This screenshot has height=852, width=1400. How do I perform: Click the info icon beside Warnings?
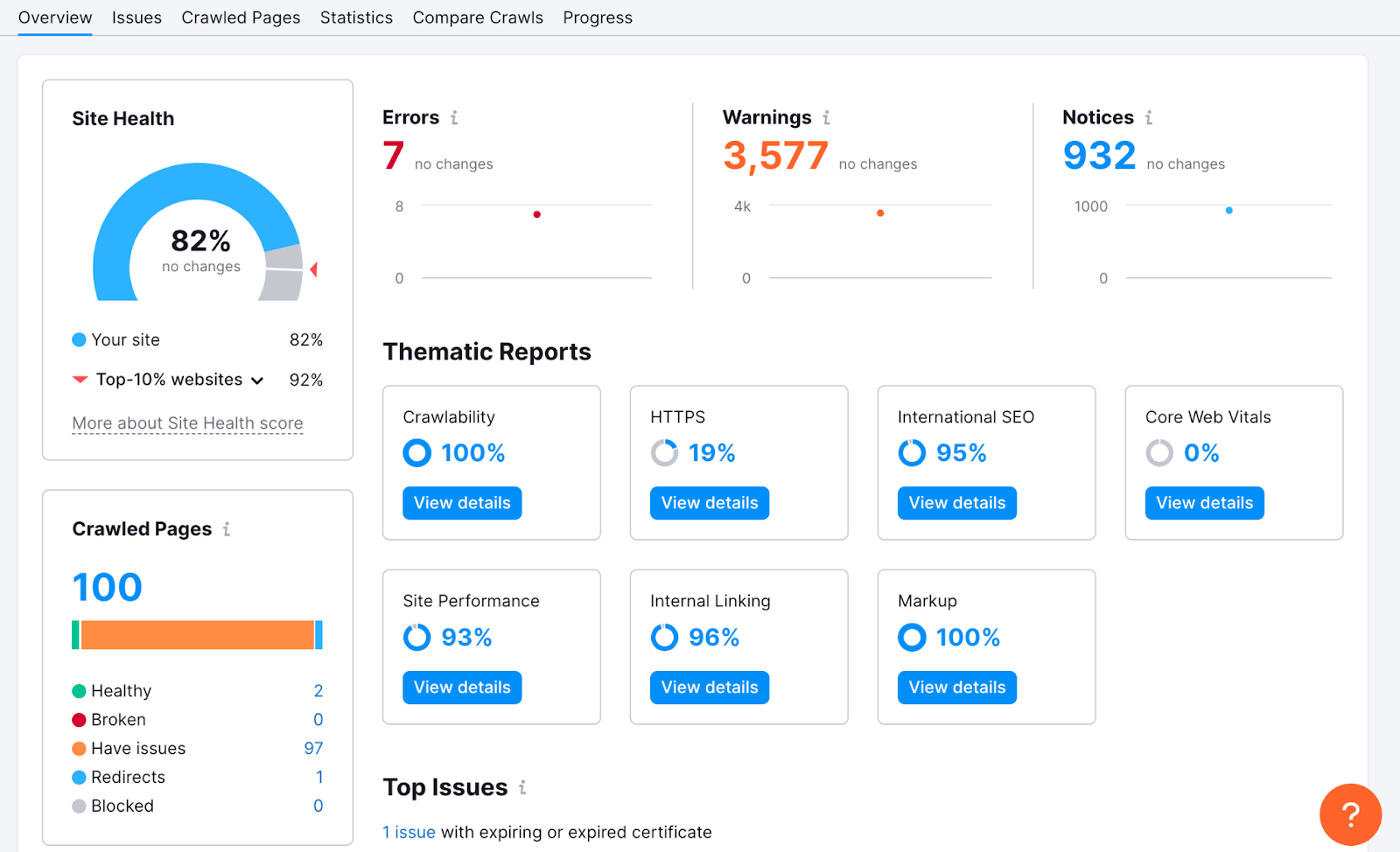pos(826,117)
